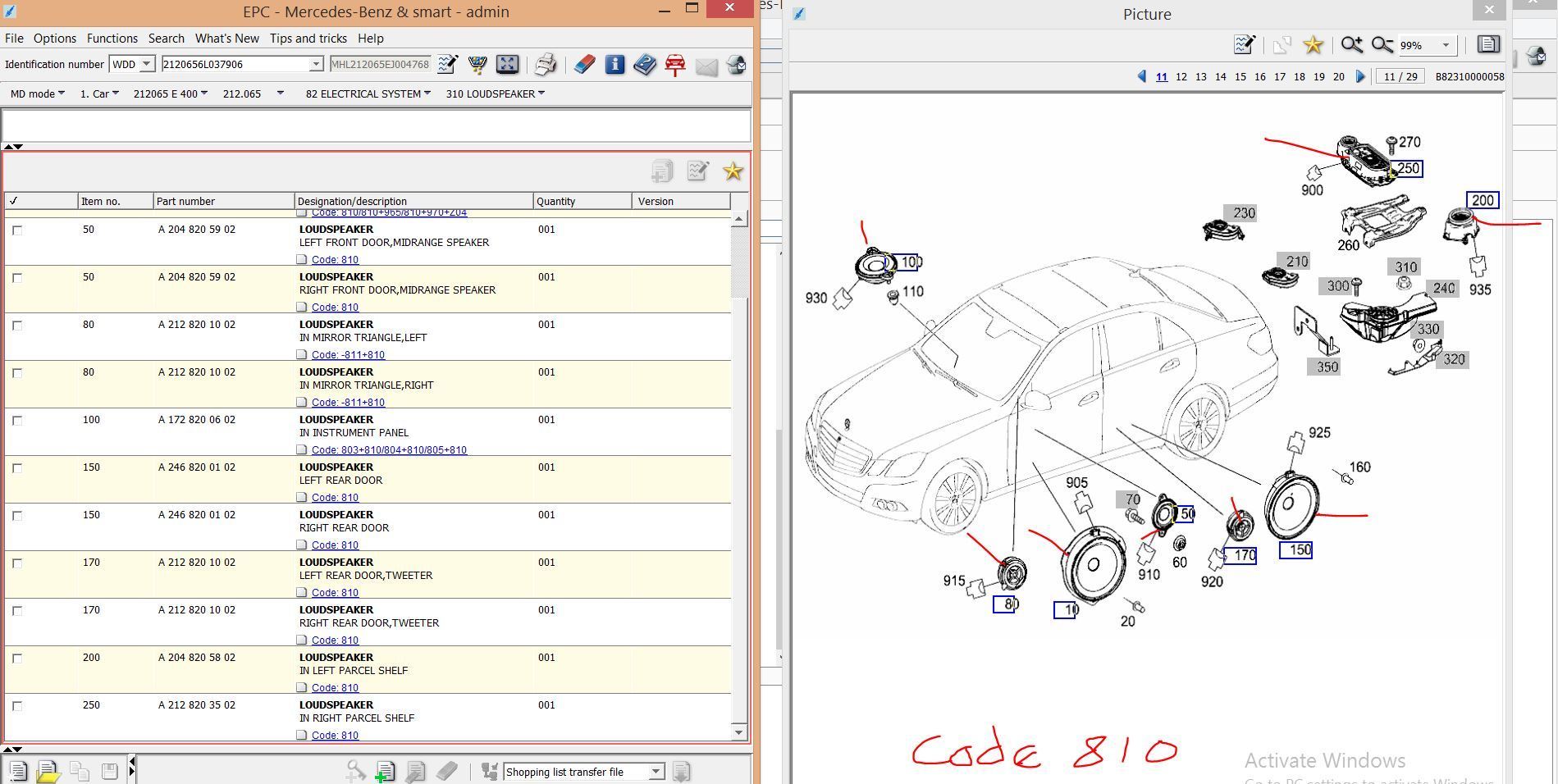Click the red eraser icon

584,64
